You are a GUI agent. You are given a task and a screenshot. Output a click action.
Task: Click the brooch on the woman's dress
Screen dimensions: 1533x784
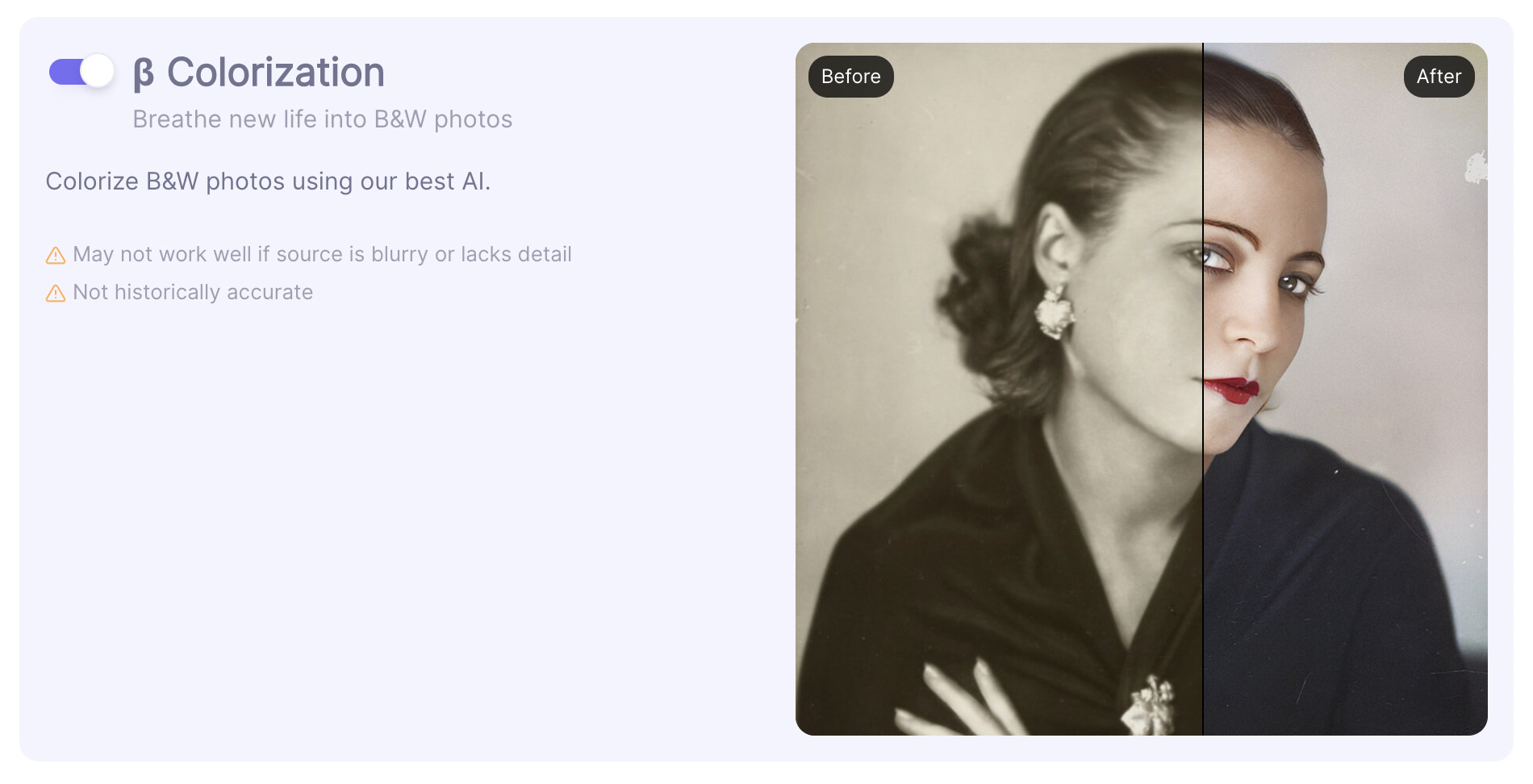point(1151,703)
